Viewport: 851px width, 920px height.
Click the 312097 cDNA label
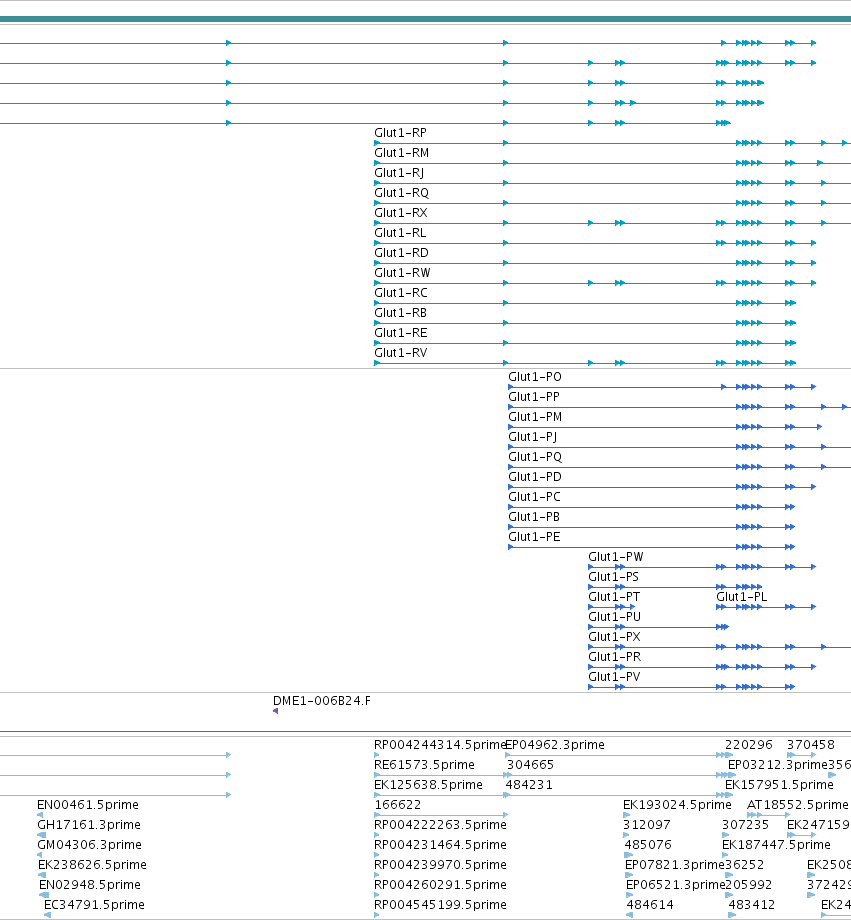pyautogui.click(x=647, y=824)
